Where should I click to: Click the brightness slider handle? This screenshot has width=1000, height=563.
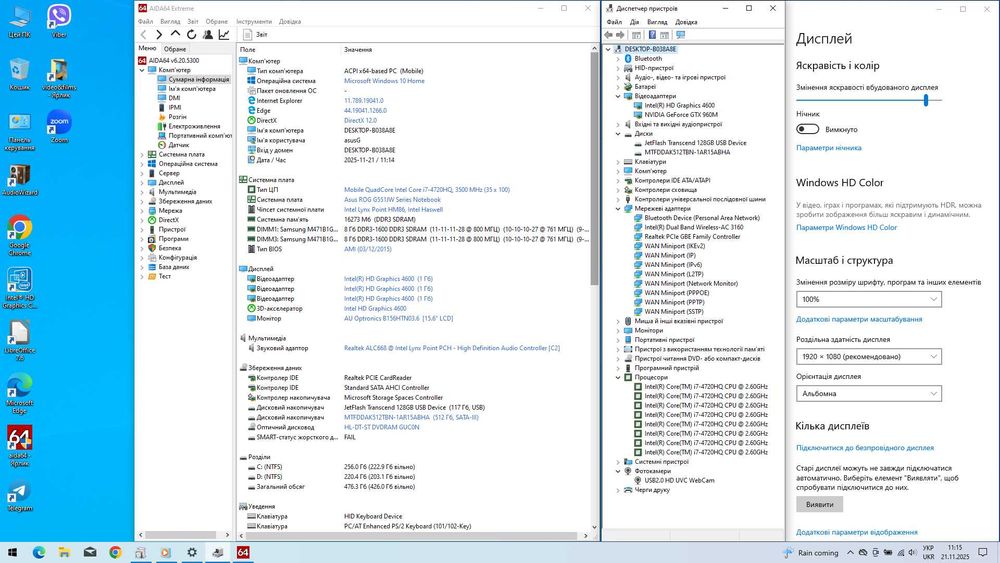point(925,100)
